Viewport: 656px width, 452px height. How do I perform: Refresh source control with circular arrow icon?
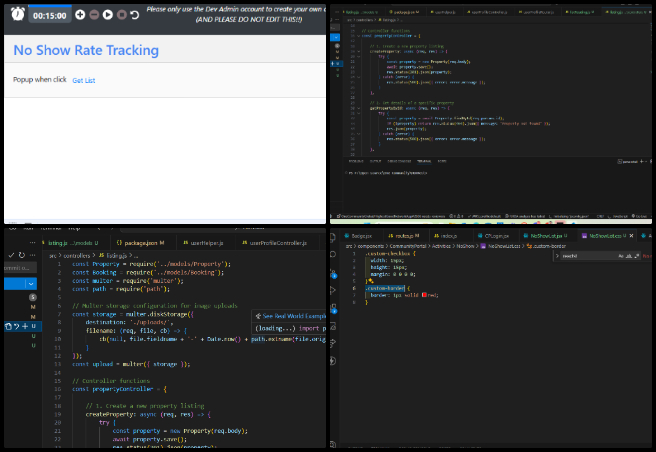click(x=22, y=255)
